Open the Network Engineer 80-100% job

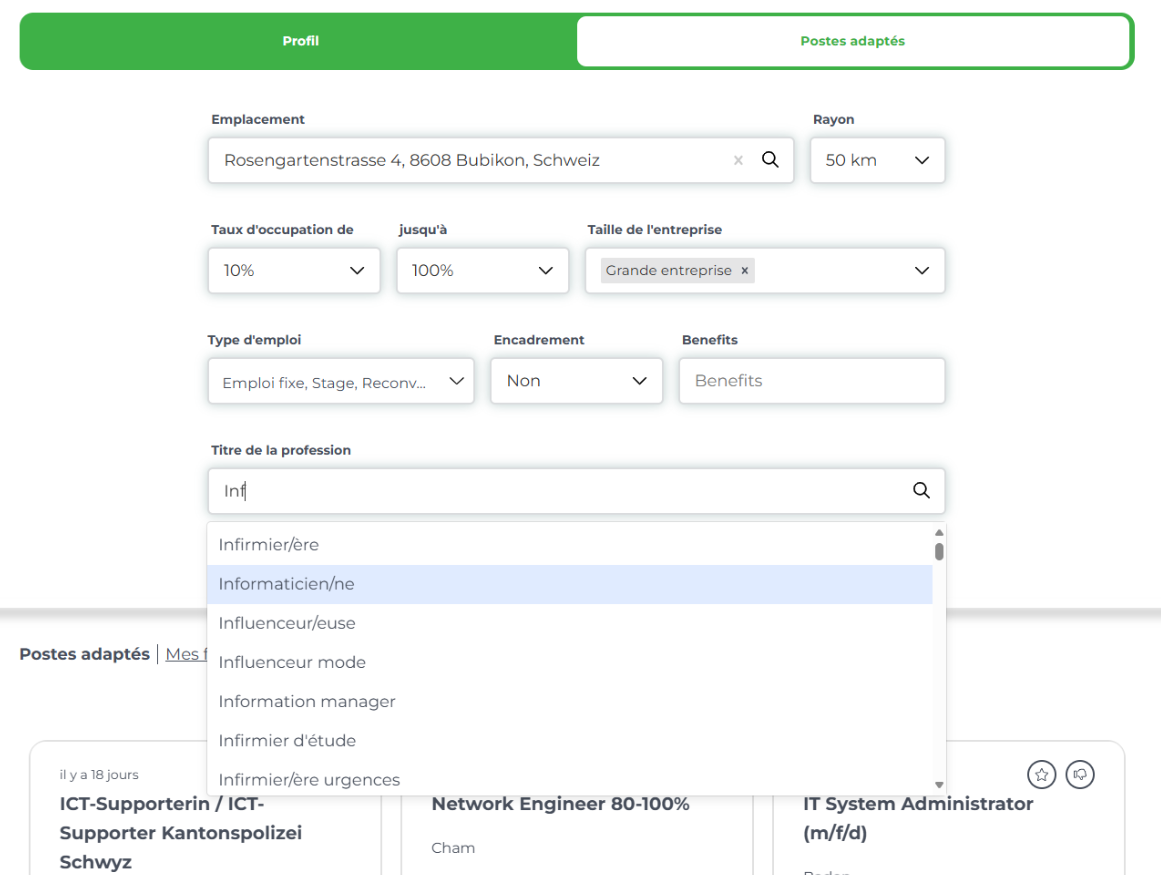coord(560,804)
